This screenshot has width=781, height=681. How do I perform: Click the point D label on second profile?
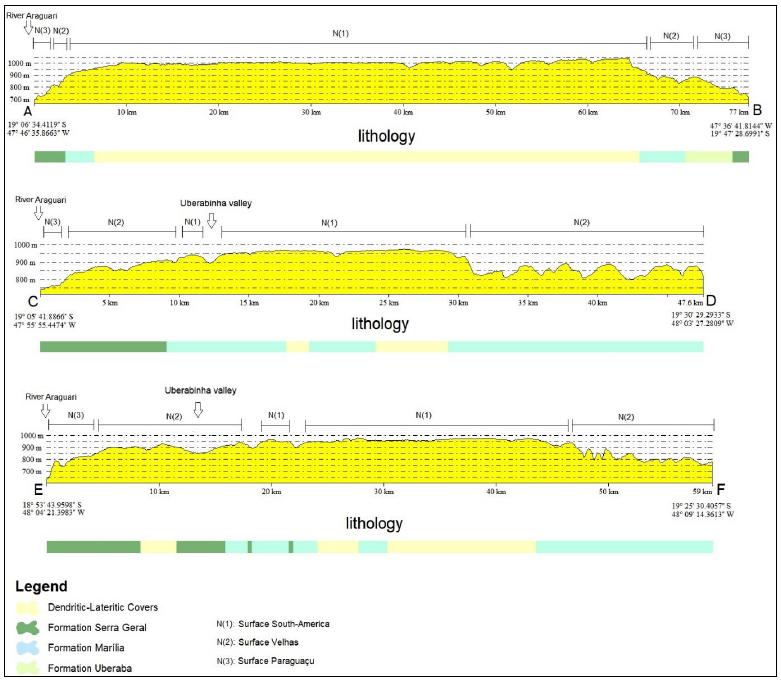pos(710,300)
